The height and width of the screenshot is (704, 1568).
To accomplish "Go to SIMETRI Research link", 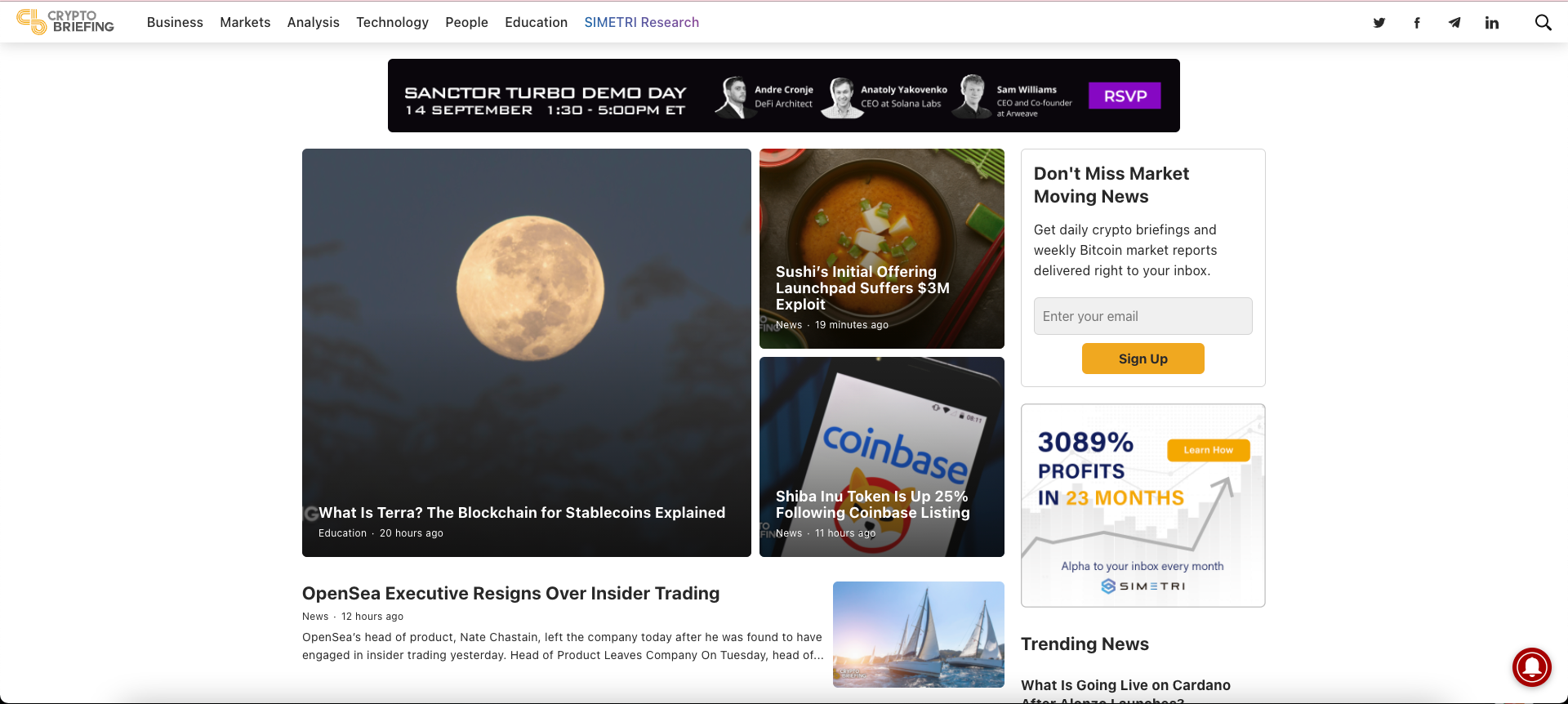I will (x=642, y=22).
